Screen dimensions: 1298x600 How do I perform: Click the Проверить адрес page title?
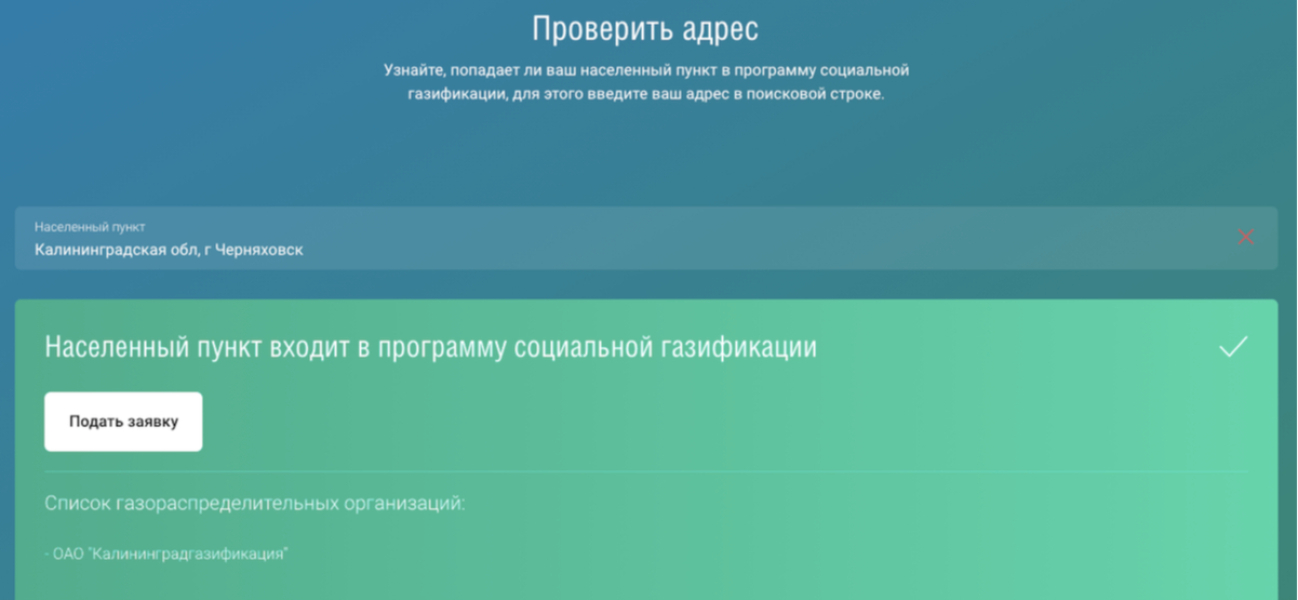(645, 28)
